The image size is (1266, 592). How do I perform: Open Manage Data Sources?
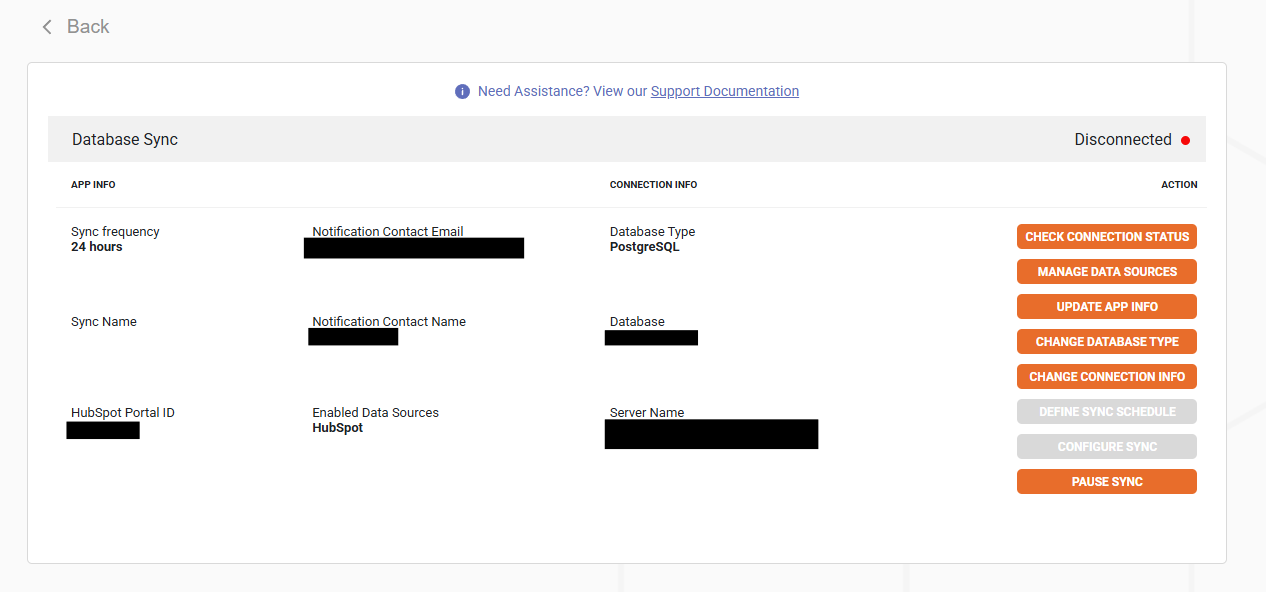coord(1107,272)
